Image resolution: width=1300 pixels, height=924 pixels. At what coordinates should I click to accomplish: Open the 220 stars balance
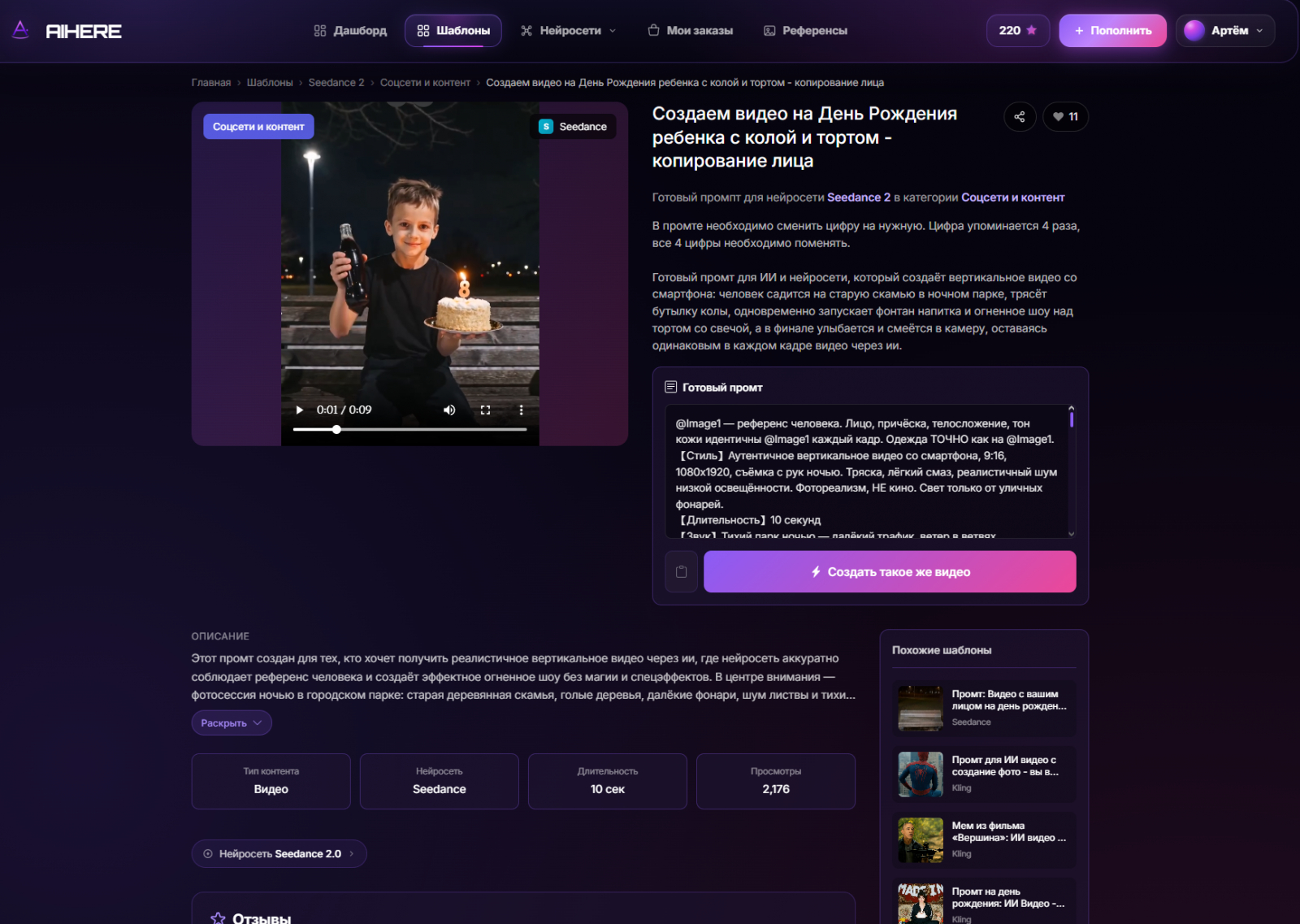point(1018,31)
